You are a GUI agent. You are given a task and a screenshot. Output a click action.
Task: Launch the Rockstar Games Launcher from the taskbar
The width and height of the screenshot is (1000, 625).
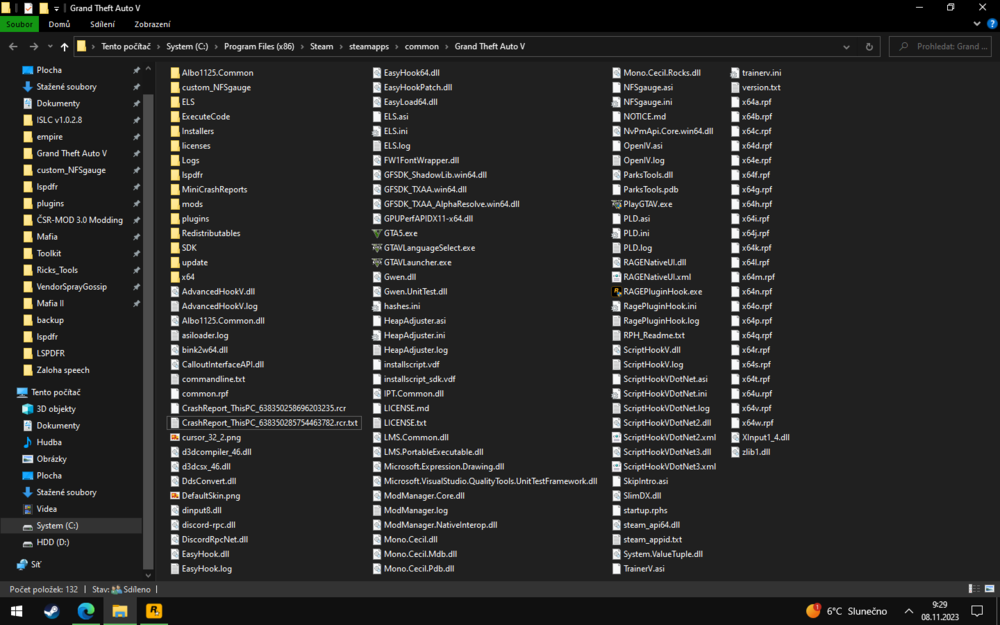pos(154,610)
